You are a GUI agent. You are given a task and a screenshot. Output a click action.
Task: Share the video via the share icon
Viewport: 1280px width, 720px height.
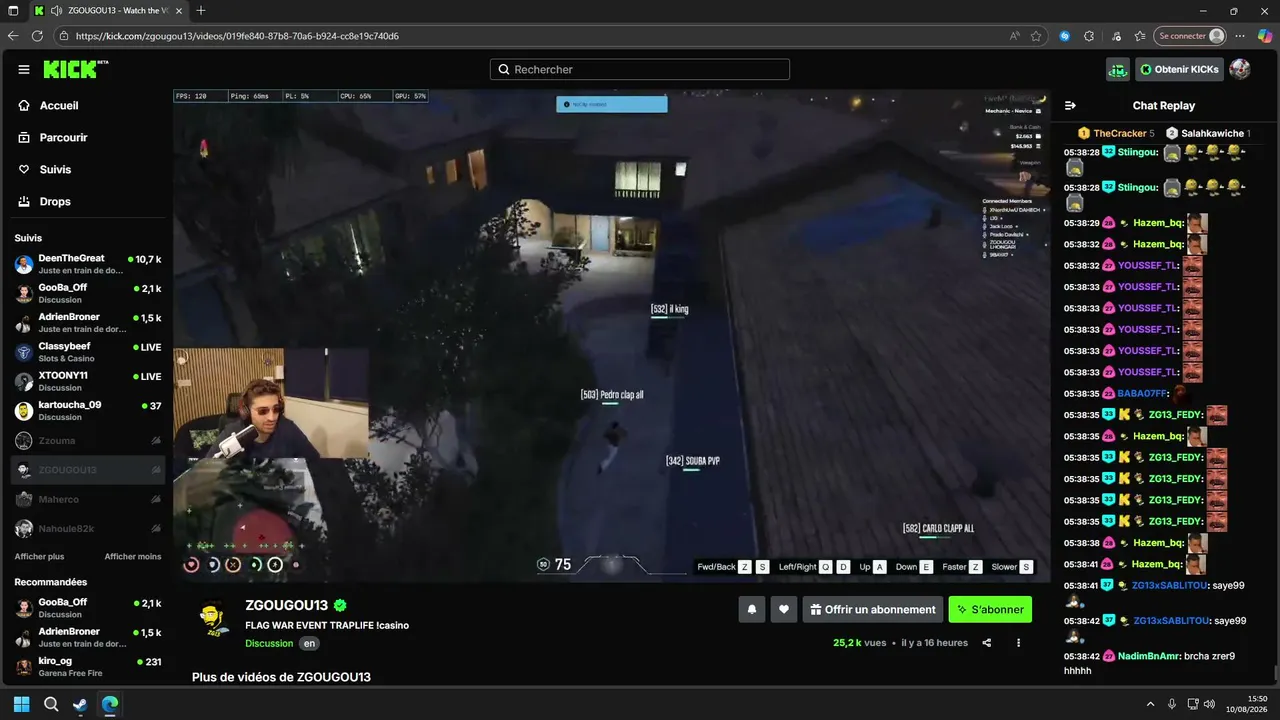click(x=987, y=643)
